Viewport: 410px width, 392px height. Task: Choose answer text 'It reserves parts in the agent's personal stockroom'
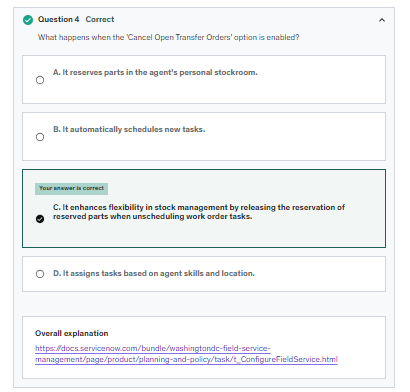[x=155, y=72]
